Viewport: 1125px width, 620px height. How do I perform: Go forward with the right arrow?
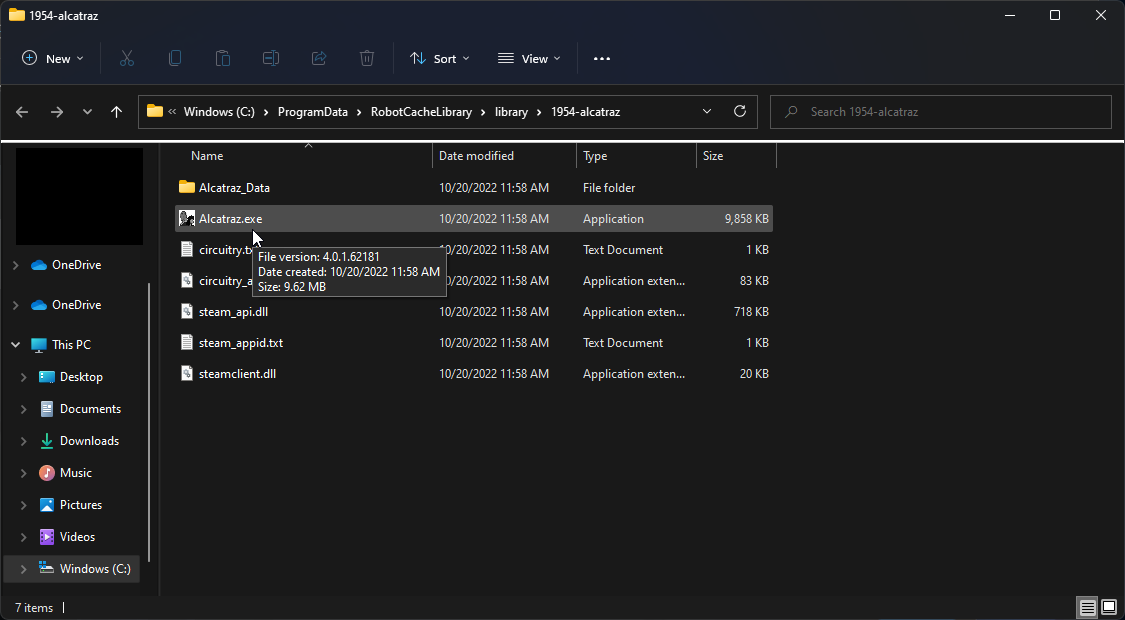(x=57, y=112)
